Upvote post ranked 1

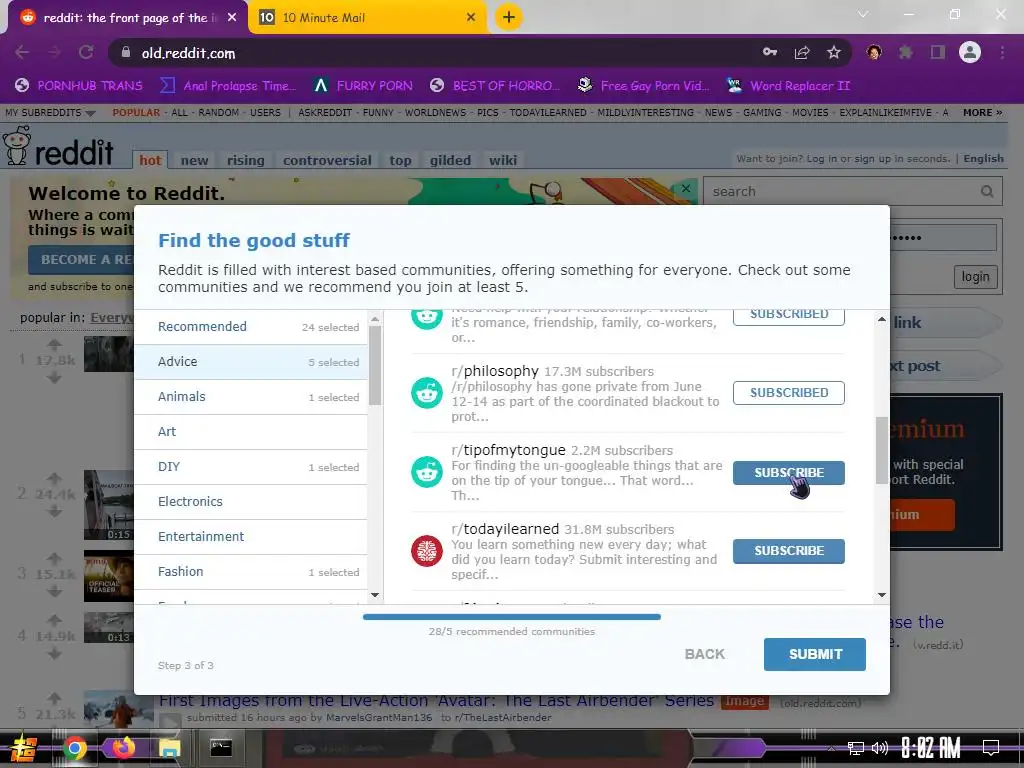54,344
